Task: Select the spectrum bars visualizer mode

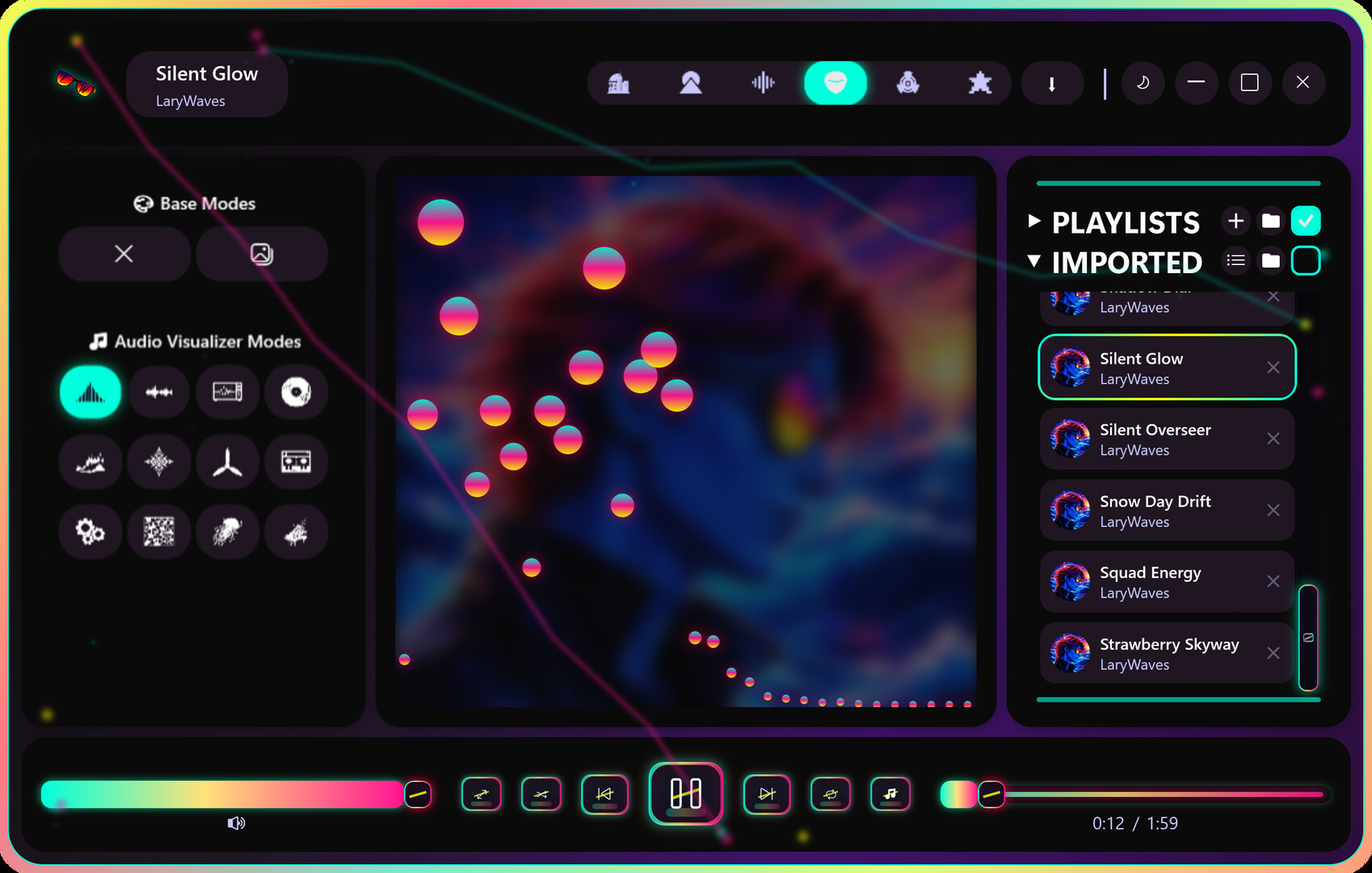Action: pyautogui.click(x=90, y=392)
